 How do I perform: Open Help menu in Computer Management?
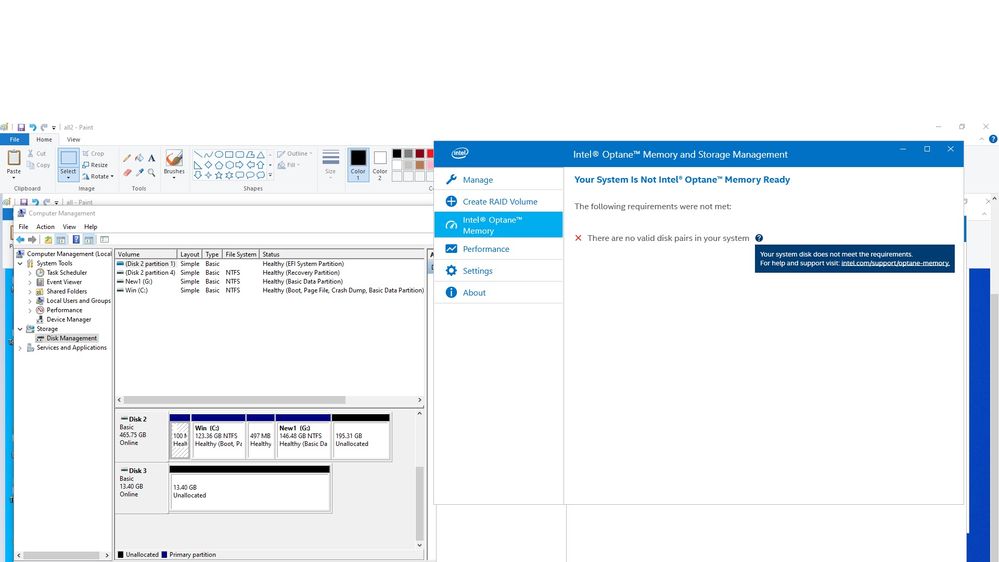click(90, 227)
